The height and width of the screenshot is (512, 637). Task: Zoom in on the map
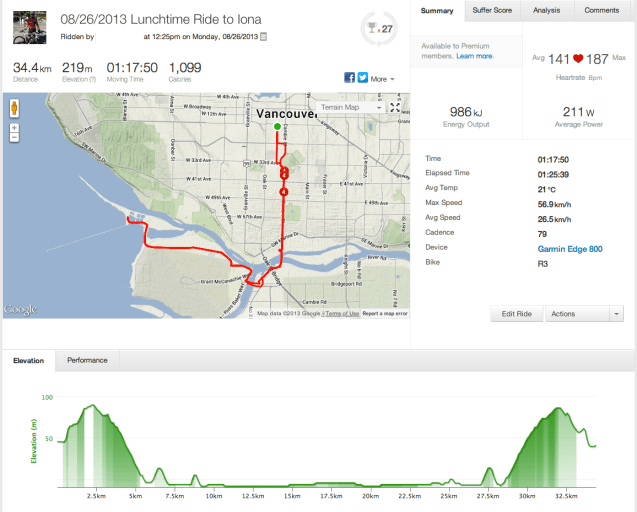point(15,128)
